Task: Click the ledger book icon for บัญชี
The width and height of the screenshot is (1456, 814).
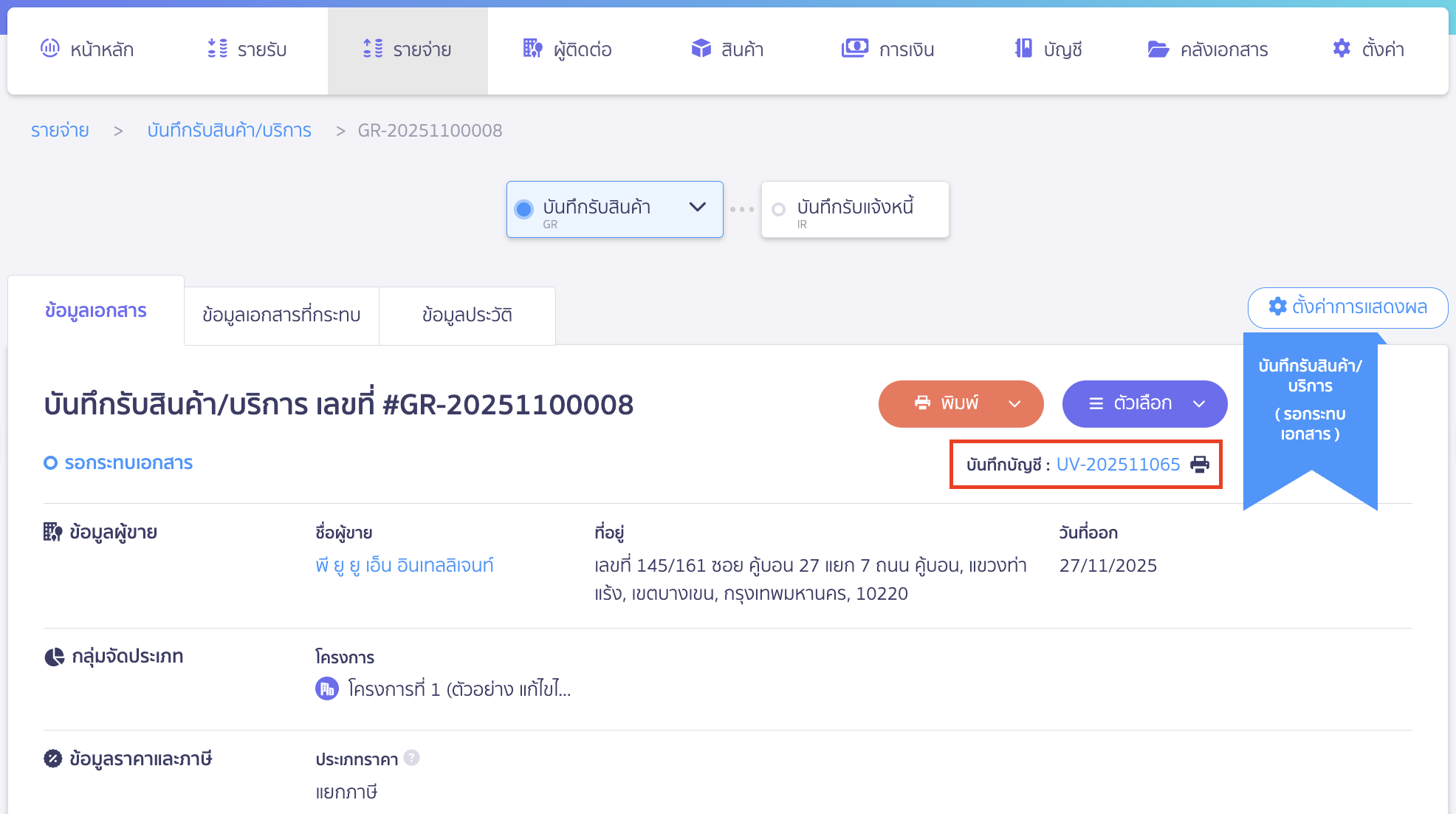Action: tap(1023, 49)
